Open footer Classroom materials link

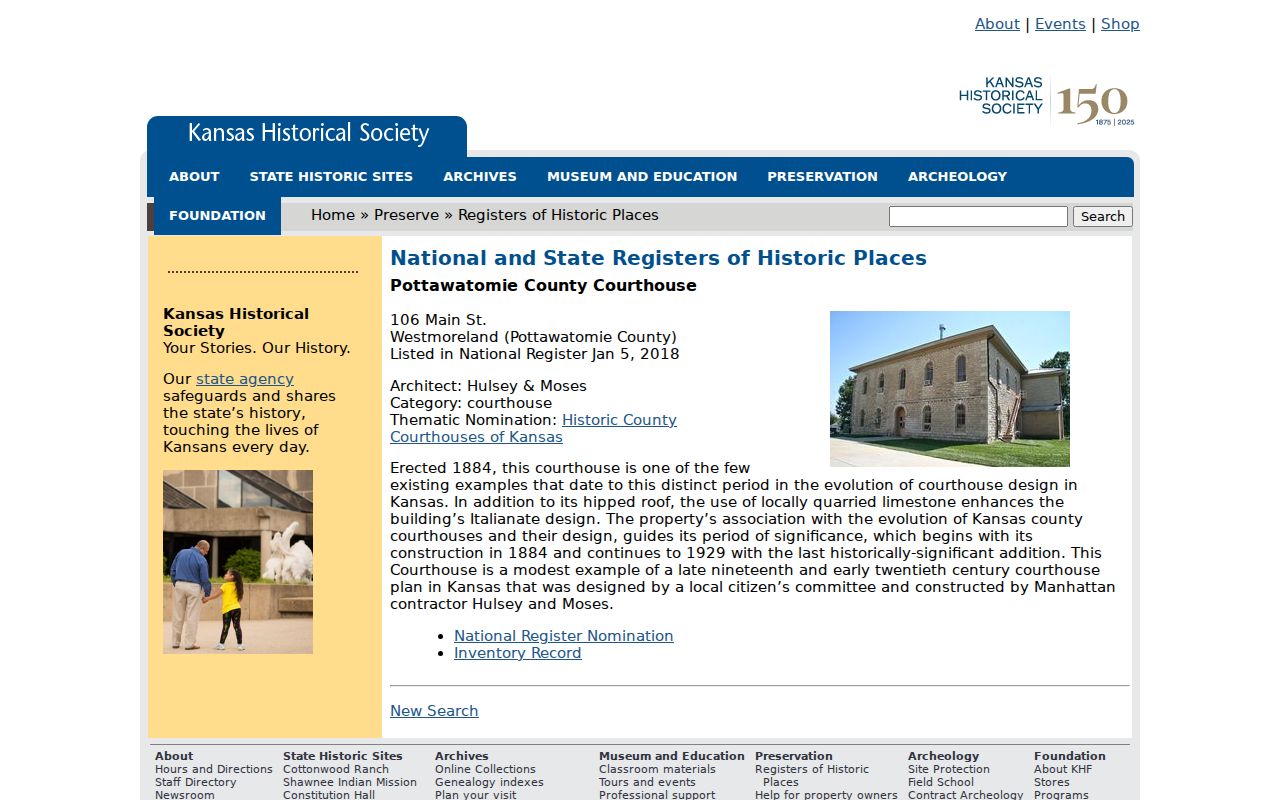[x=657, y=769]
